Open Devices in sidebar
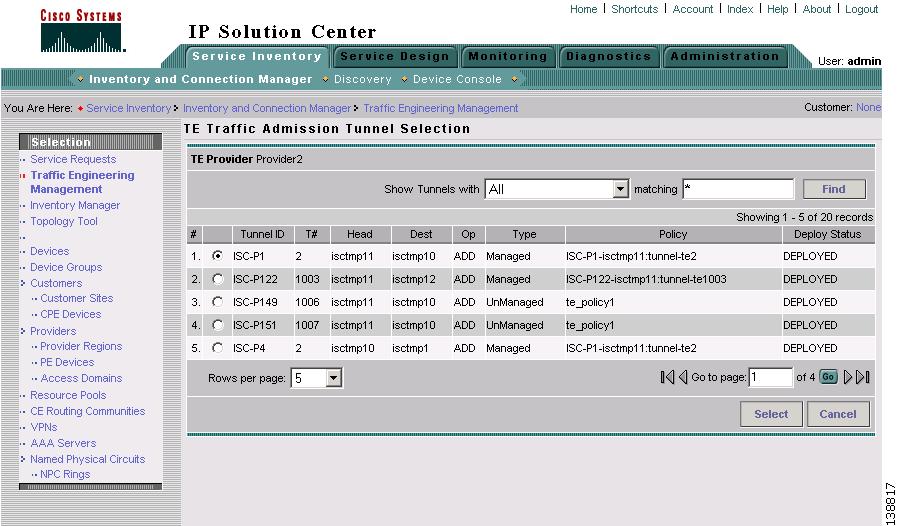Viewport: 897px width, 526px height. click(x=49, y=251)
